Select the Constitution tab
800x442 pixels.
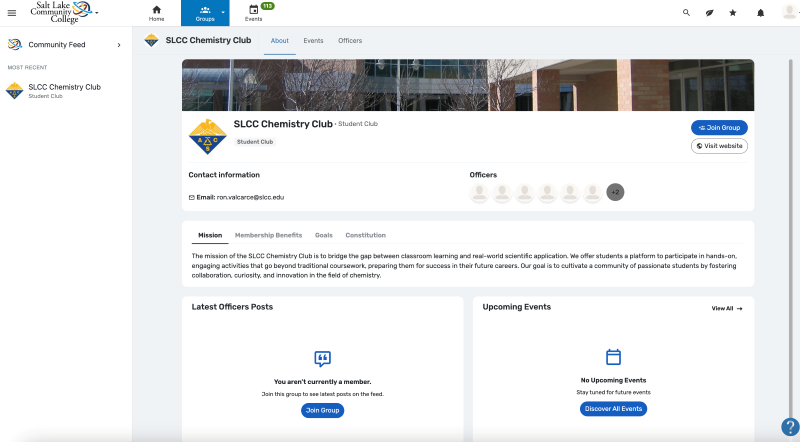[365, 235]
